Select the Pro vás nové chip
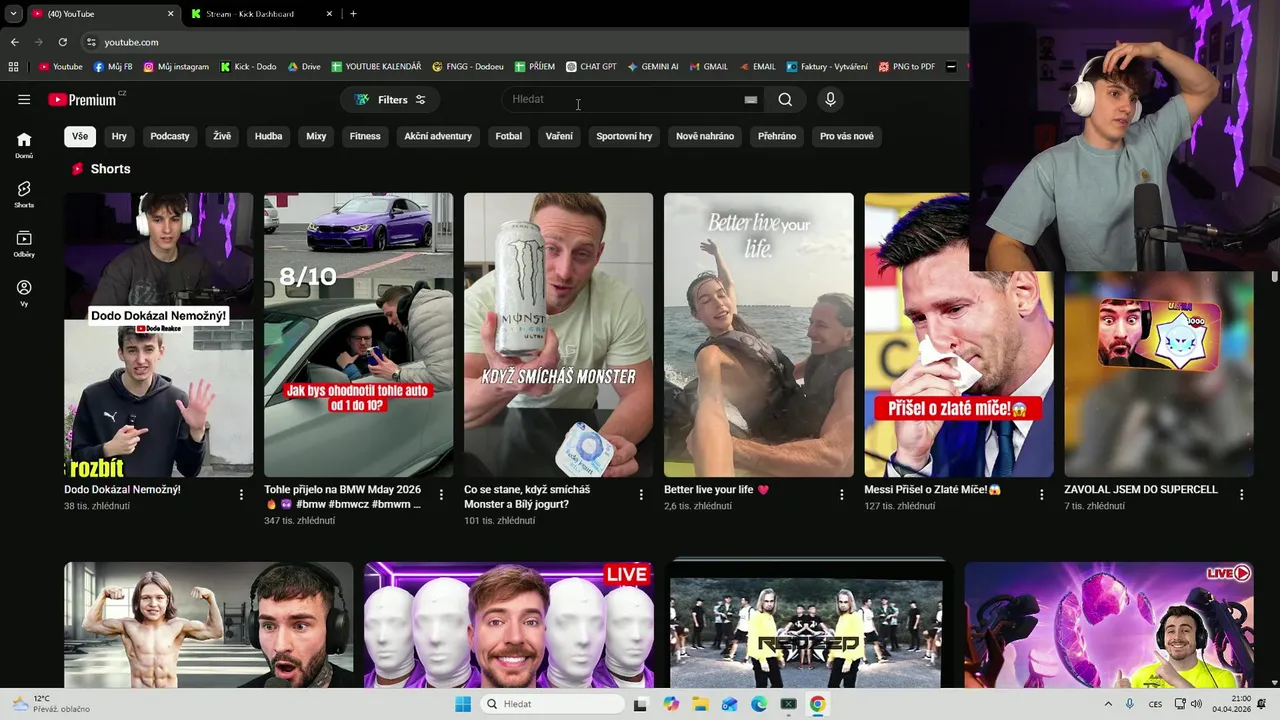The height and width of the screenshot is (720, 1280). [847, 136]
